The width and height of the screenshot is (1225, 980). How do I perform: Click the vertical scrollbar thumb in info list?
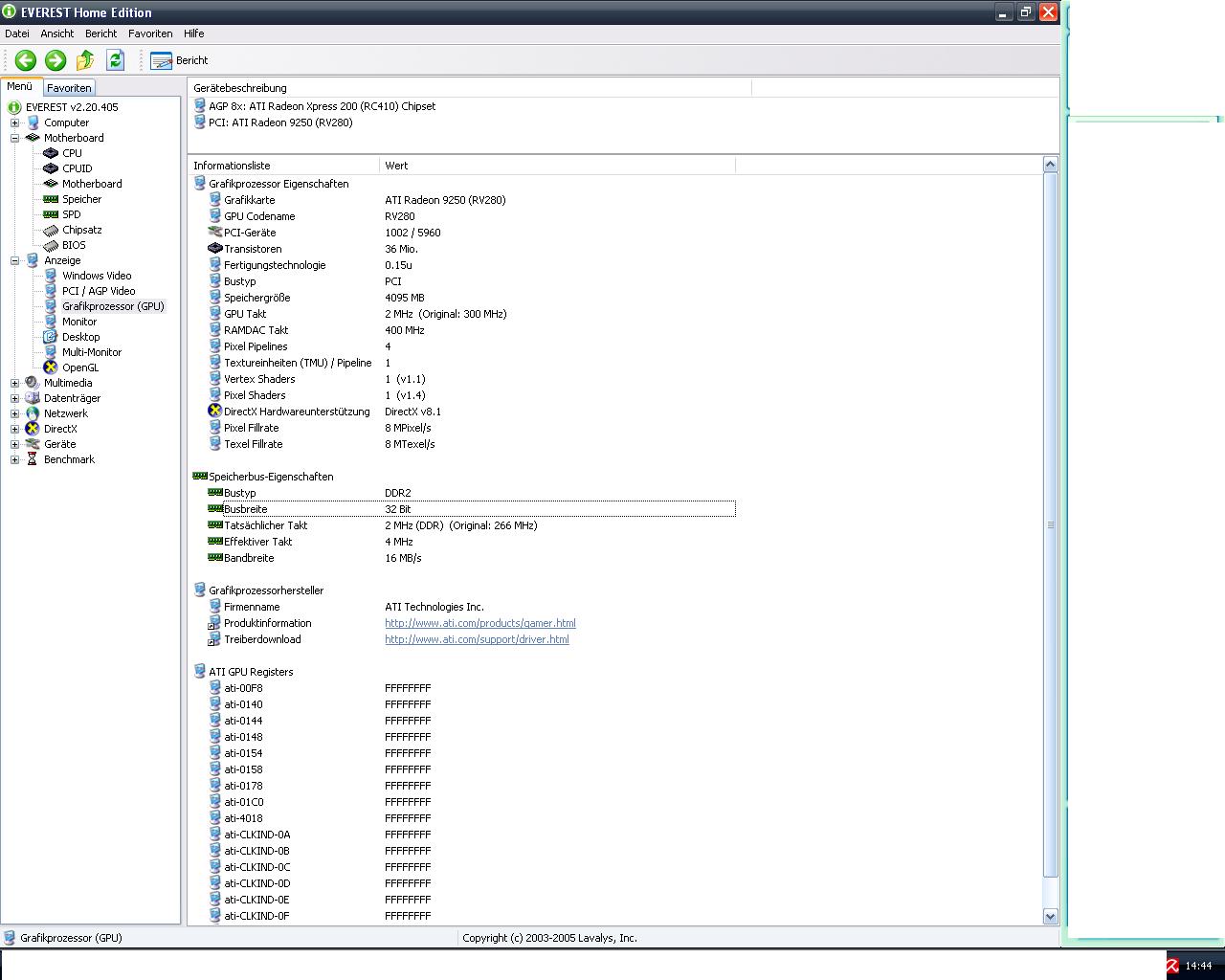tap(1050, 524)
